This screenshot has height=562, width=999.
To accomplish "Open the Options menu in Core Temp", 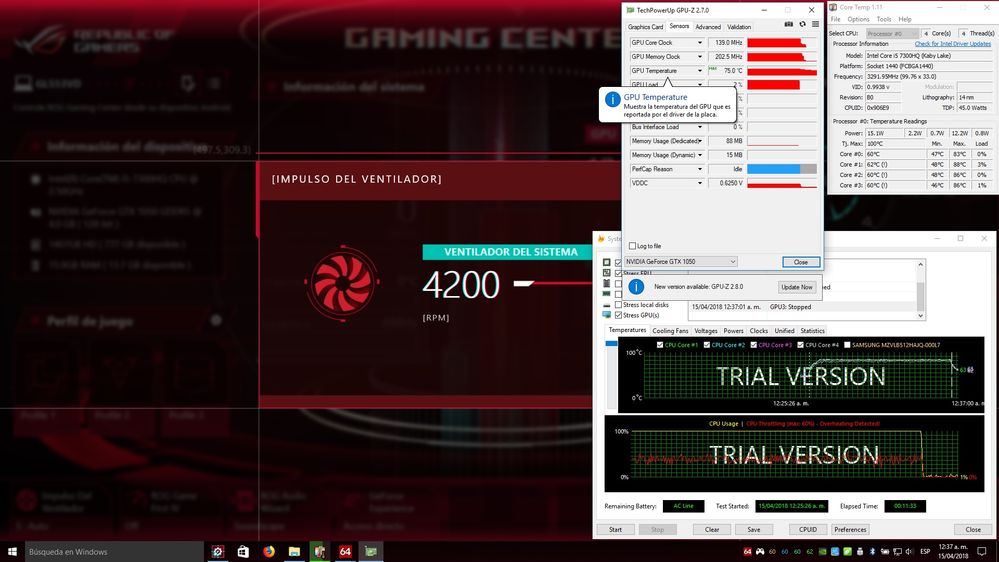I will coord(858,19).
